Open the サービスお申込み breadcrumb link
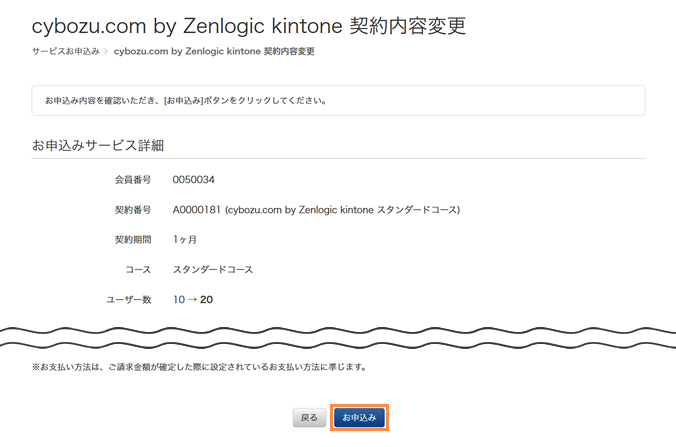Screen dimensions: 676x447 65,51
